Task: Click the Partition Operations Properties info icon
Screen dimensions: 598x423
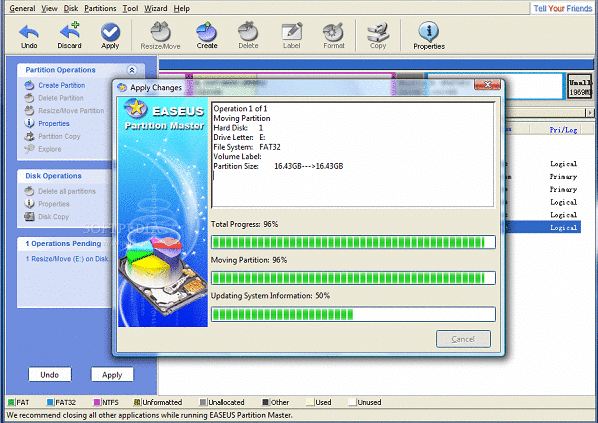Action: click(29, 123)
